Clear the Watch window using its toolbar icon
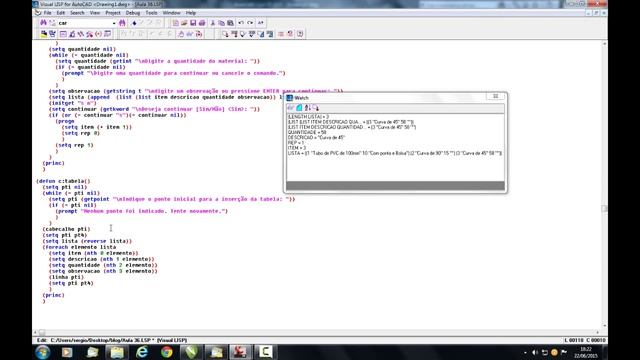 [299, 108]
